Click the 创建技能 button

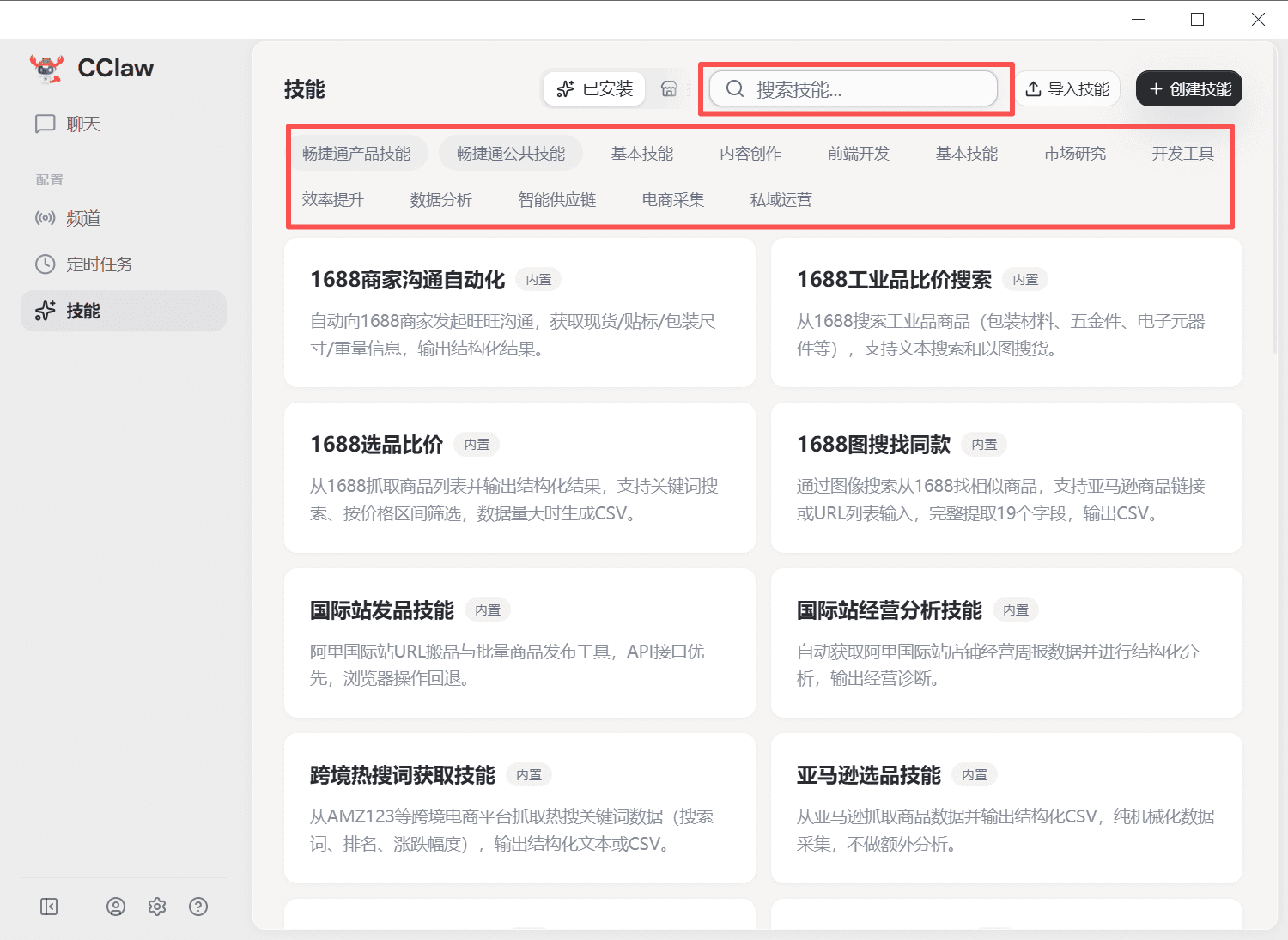tap(1189, 88)
